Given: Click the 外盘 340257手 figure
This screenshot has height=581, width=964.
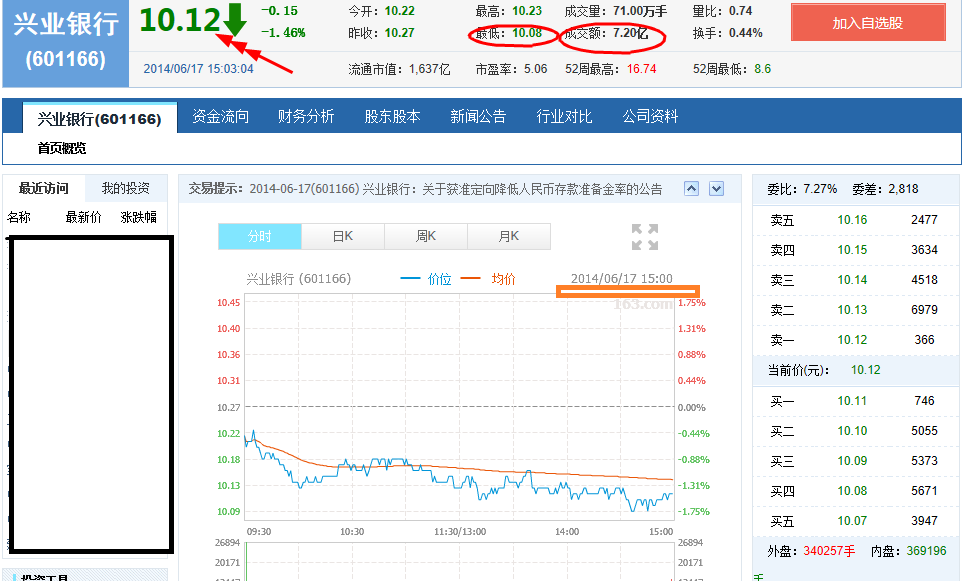Looking at the screenshot, I should [x=829, y=551].
